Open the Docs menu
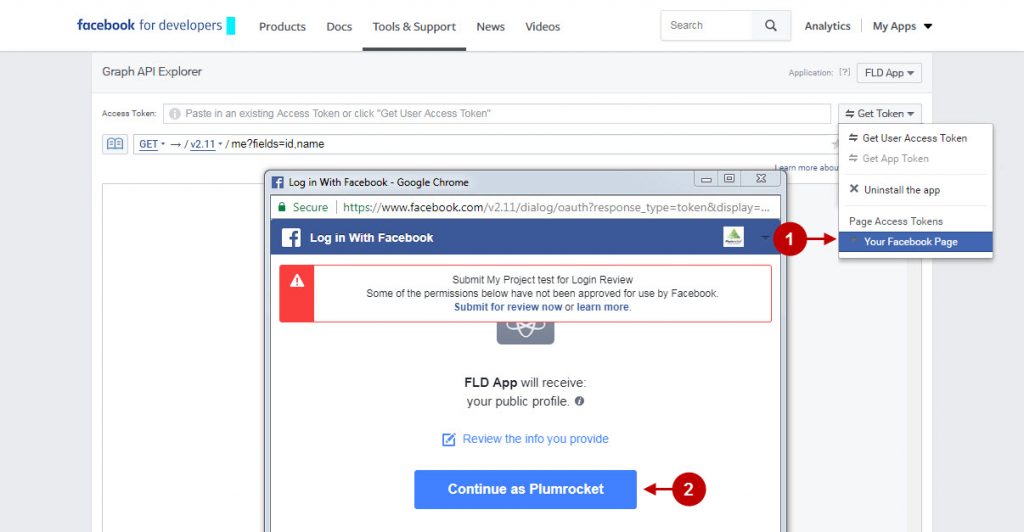Image resolution: width=1024 pixels, height=532 pixels. 339,27
